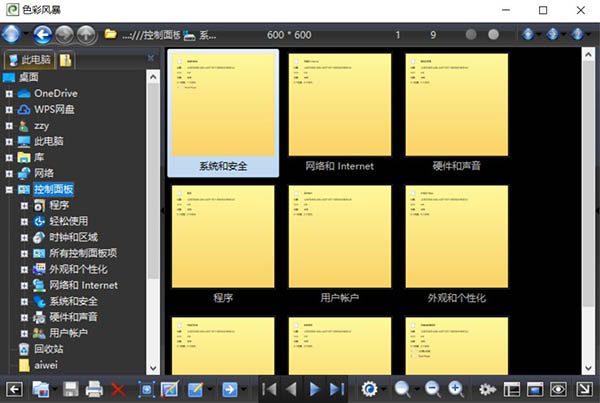Expand the 程序 tree node

[24, 206]
